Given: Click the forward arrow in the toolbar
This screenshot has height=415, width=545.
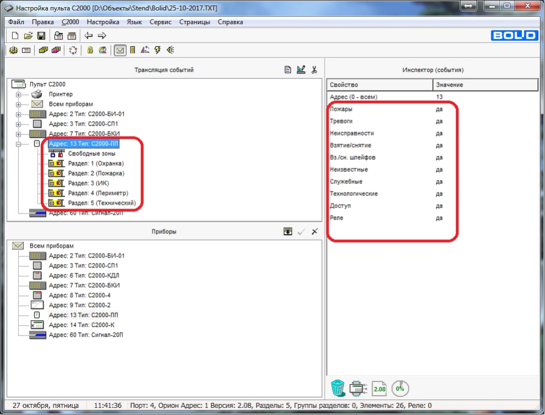Looking at the screenshot, I should [x=102, y=35].
